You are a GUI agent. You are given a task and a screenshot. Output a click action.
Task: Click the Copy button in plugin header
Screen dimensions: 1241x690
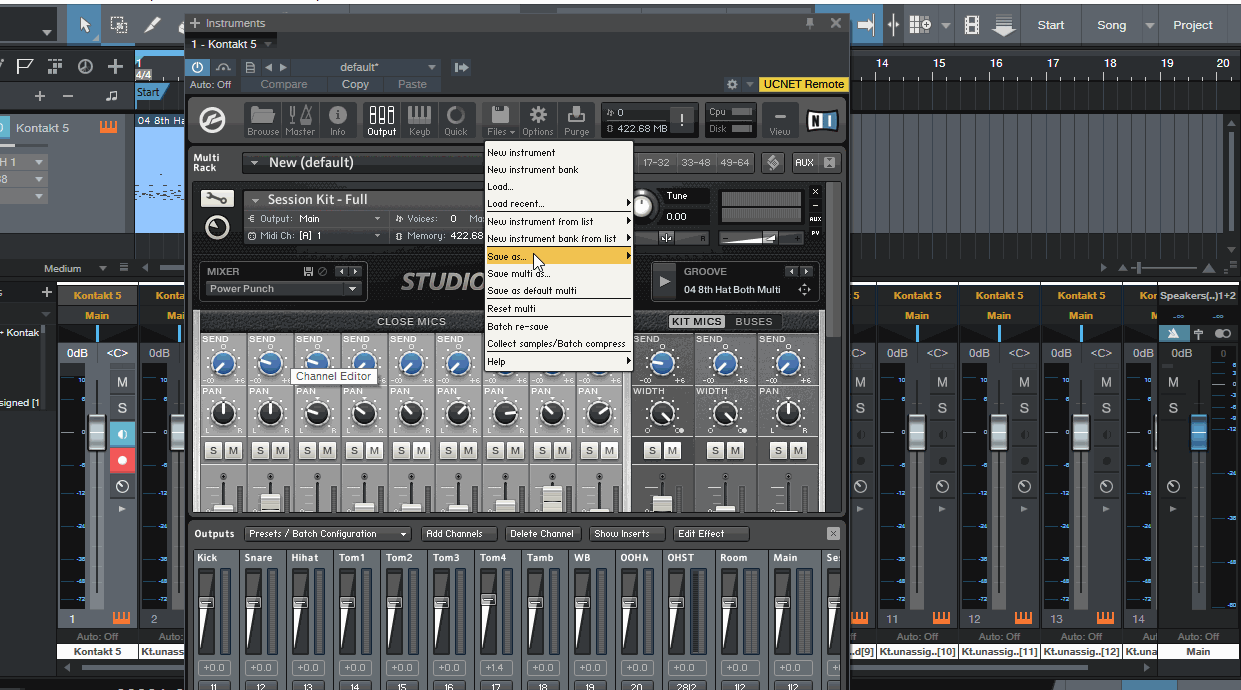click(355, 85)
